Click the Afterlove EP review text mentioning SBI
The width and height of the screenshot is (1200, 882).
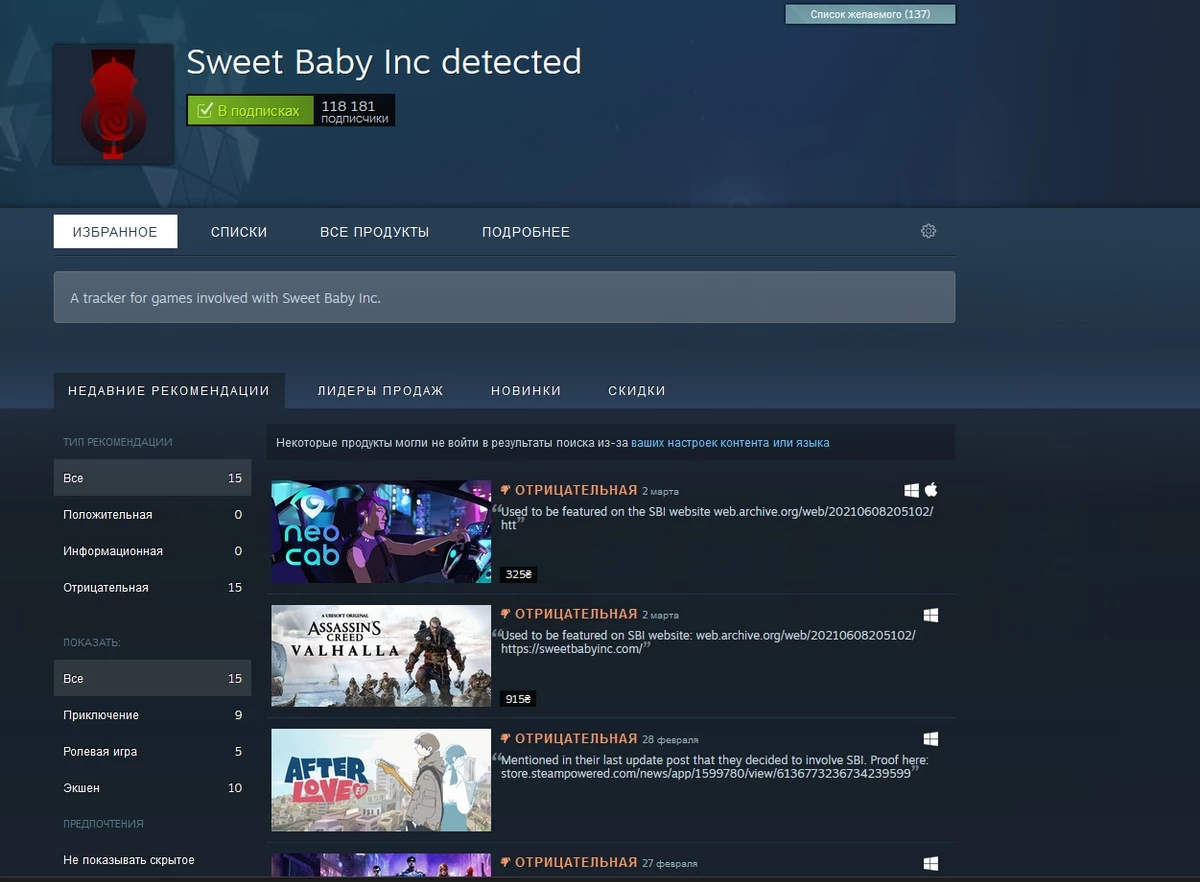(x=715, y=766)
